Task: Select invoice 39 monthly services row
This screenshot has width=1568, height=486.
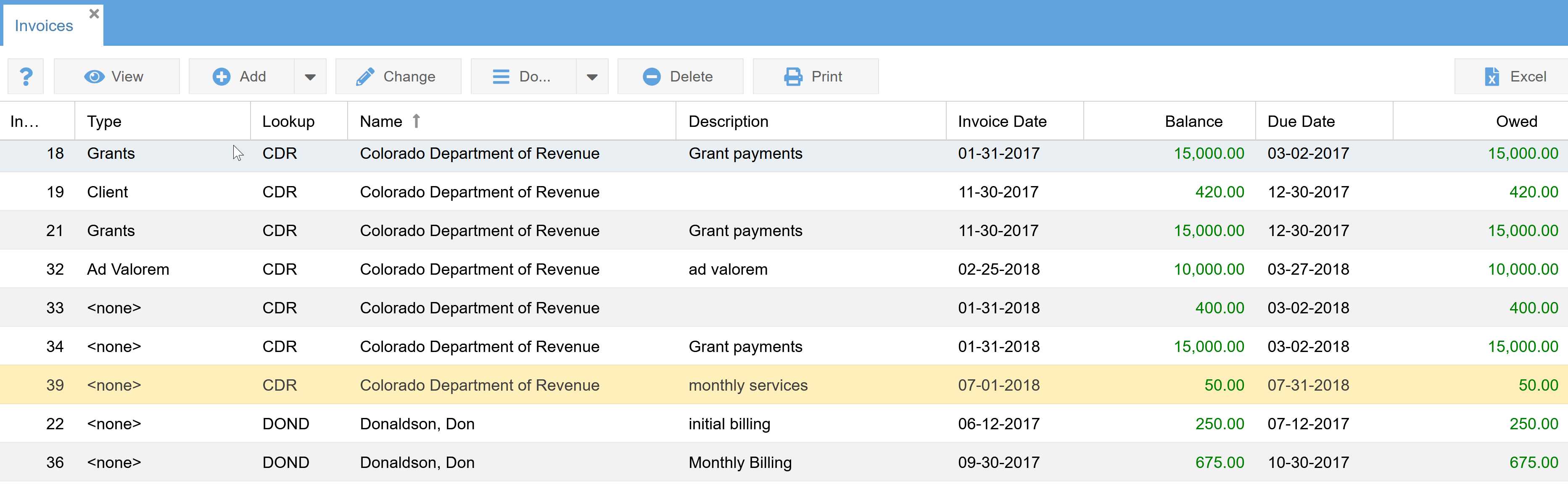Action: [x=747, y=385]
